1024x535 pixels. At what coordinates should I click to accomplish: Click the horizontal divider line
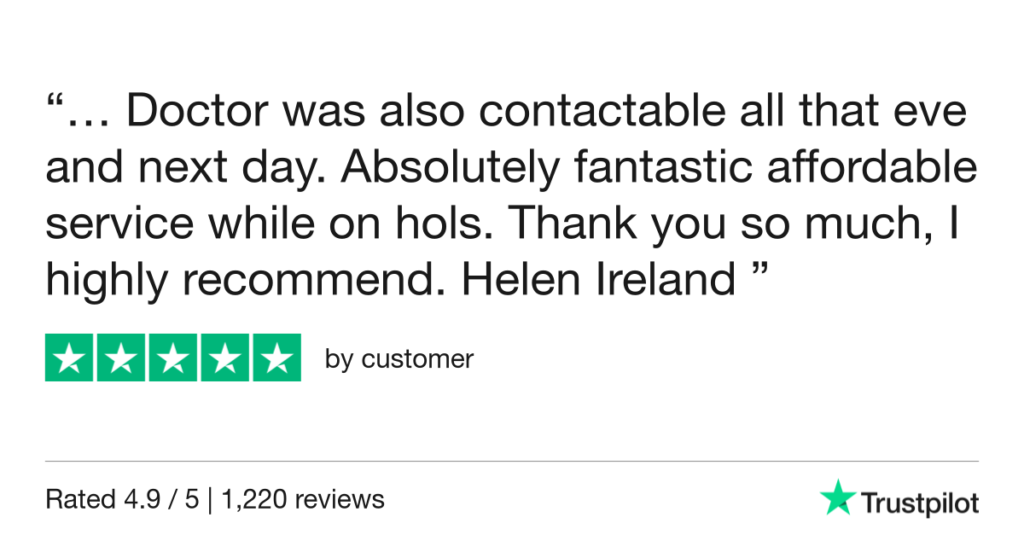click(x=512, y=461)
